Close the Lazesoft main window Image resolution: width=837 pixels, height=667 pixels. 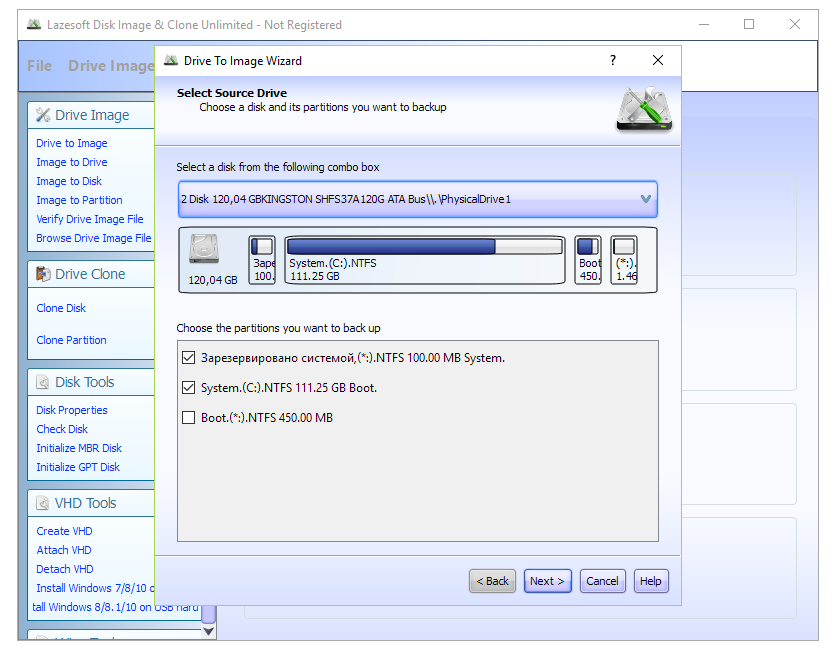click(795, 25)
